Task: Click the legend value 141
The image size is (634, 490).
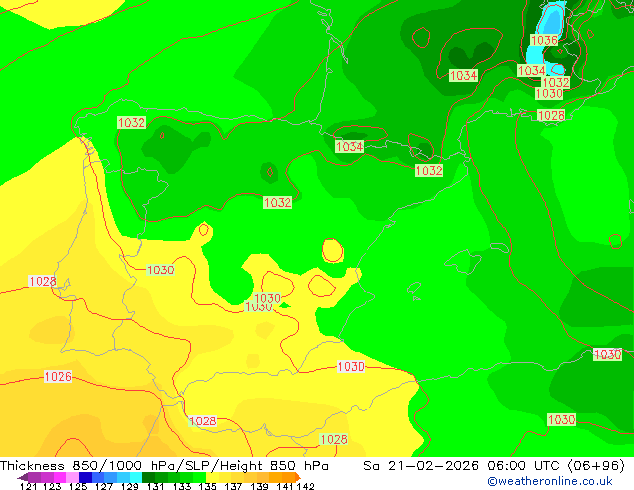Action: pyautogui.click(x=285, y=486)
